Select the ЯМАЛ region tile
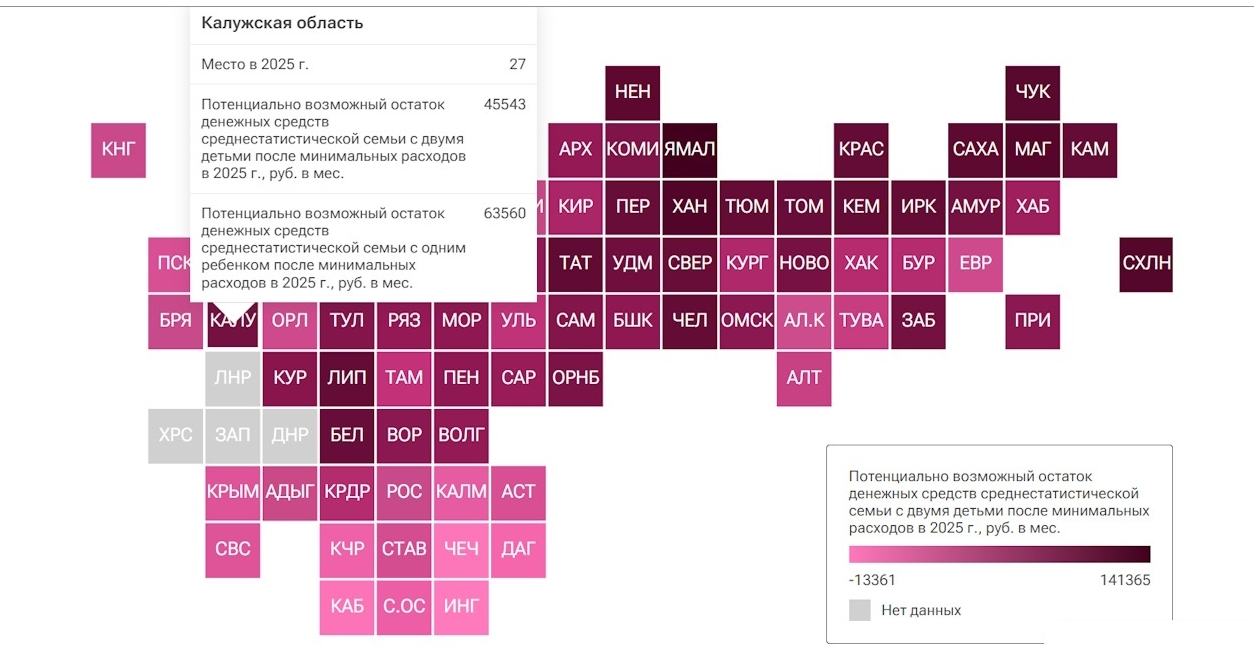 [689, 150]
